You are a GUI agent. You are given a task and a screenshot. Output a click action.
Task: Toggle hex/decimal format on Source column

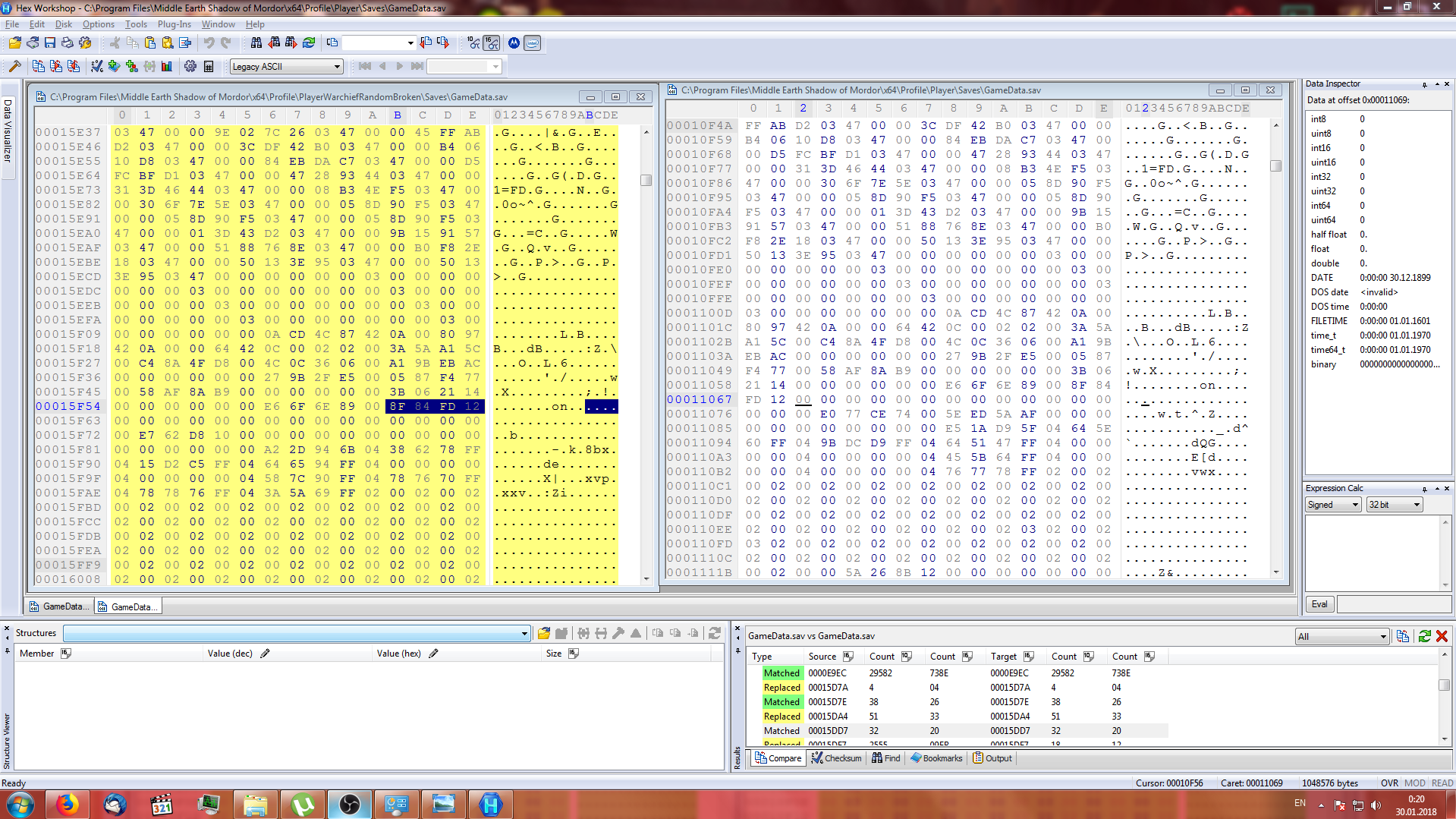(847, 657)
